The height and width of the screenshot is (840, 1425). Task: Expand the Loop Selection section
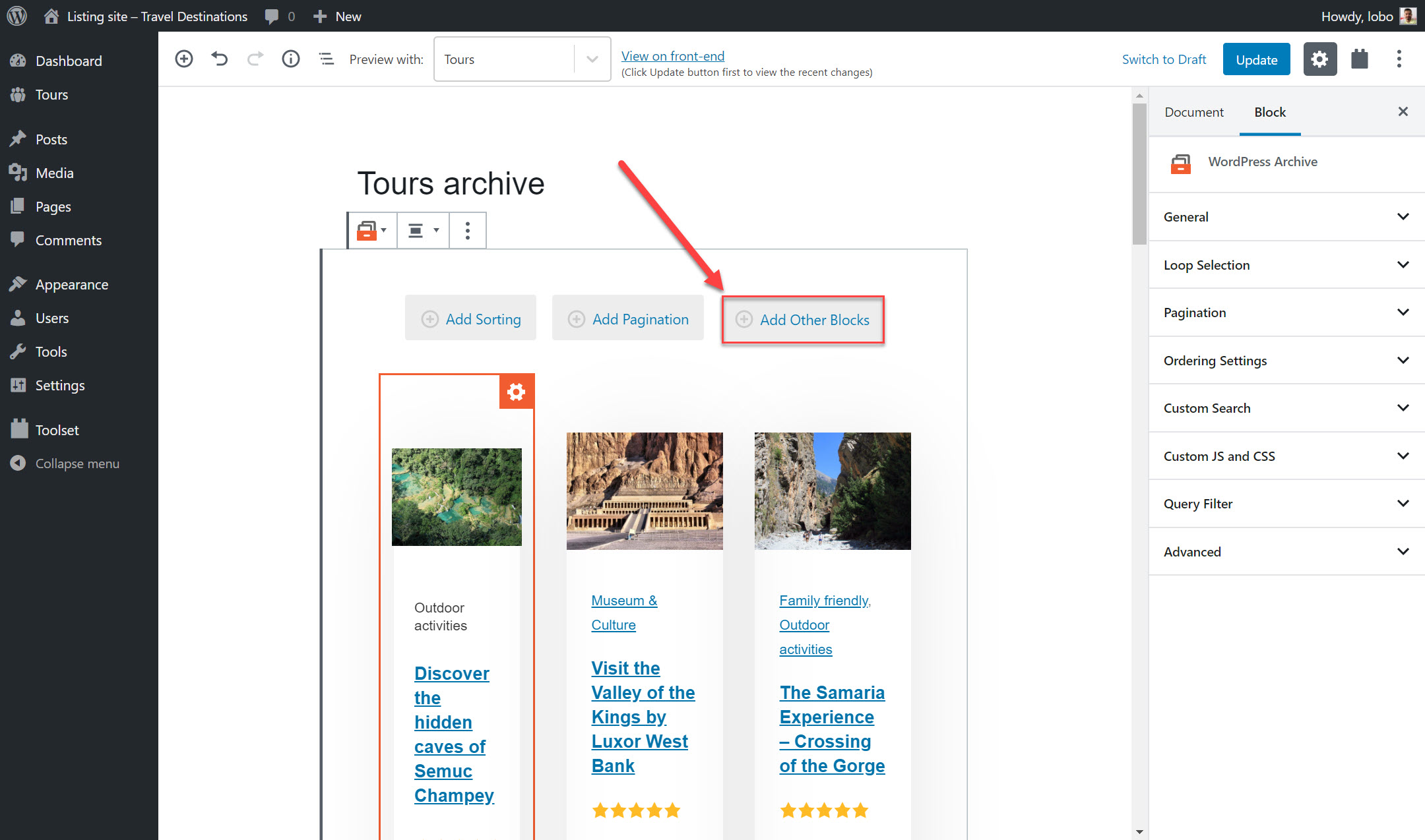tap(1286, 265)
